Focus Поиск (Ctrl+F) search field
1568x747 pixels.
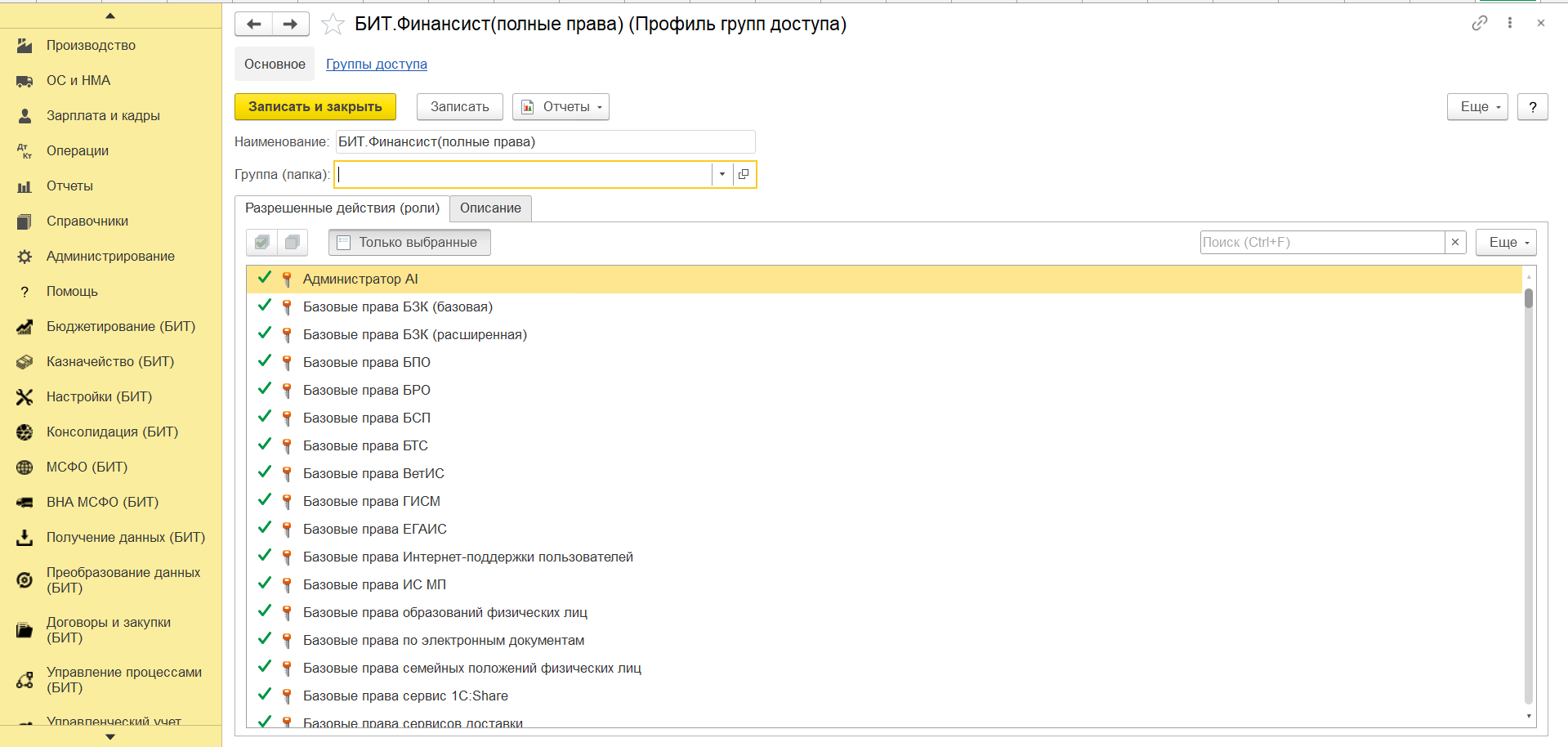click(x=1322, y=243)
